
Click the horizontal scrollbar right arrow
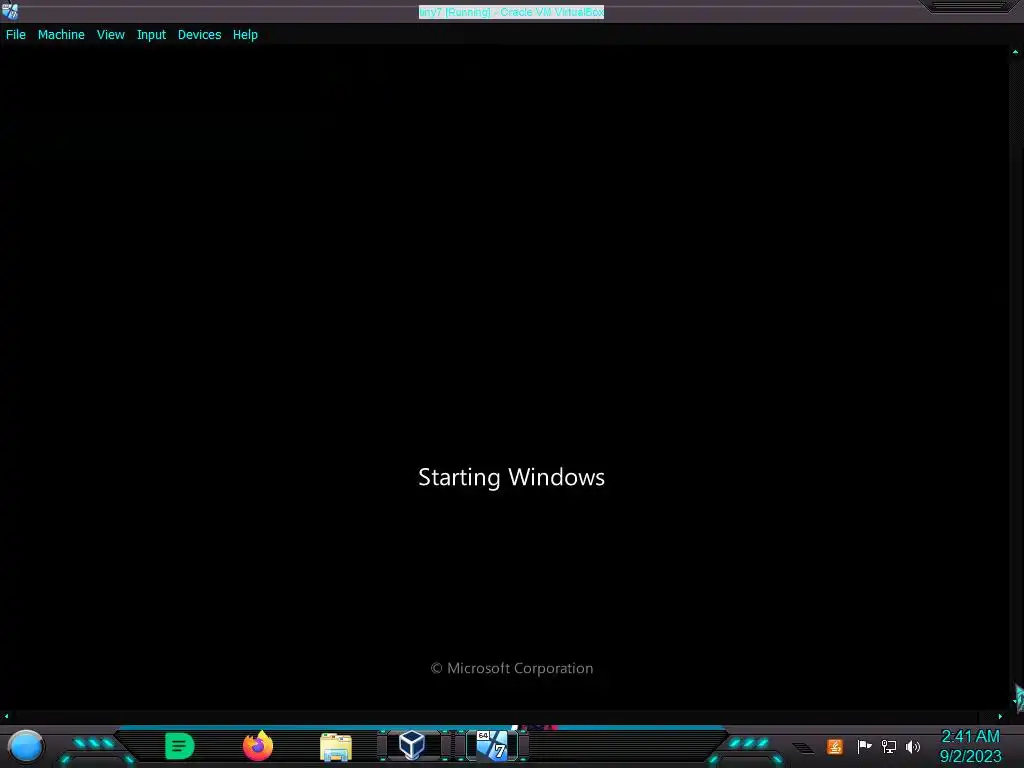click(x=1000, y=716)
